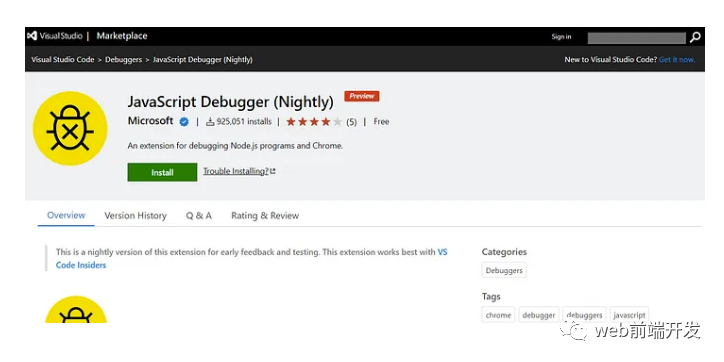Click the green Install button
This screenshot has height=362, width=724.
tap(162, 172)
